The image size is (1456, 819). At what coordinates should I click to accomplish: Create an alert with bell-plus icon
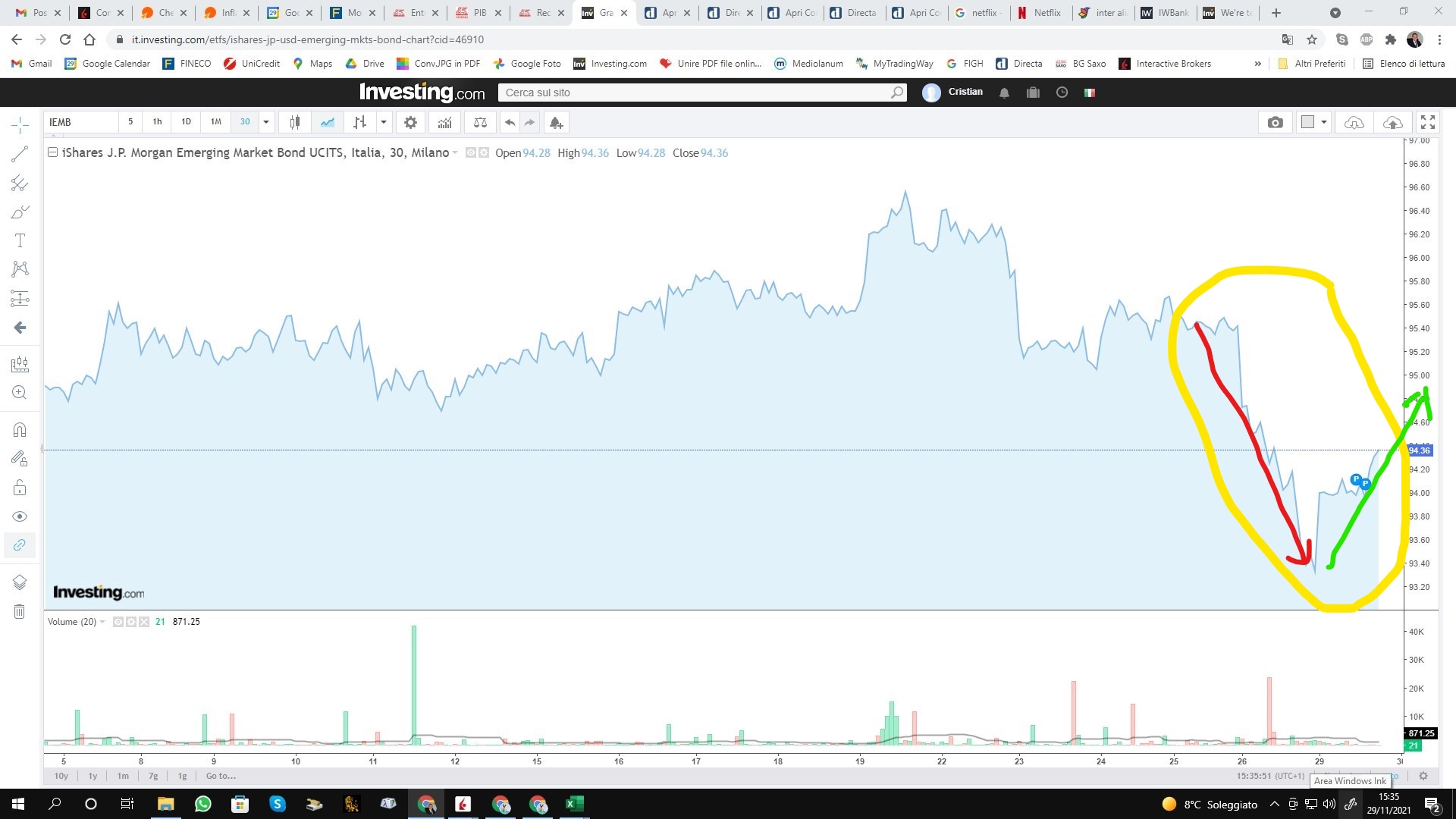(556, 122)
